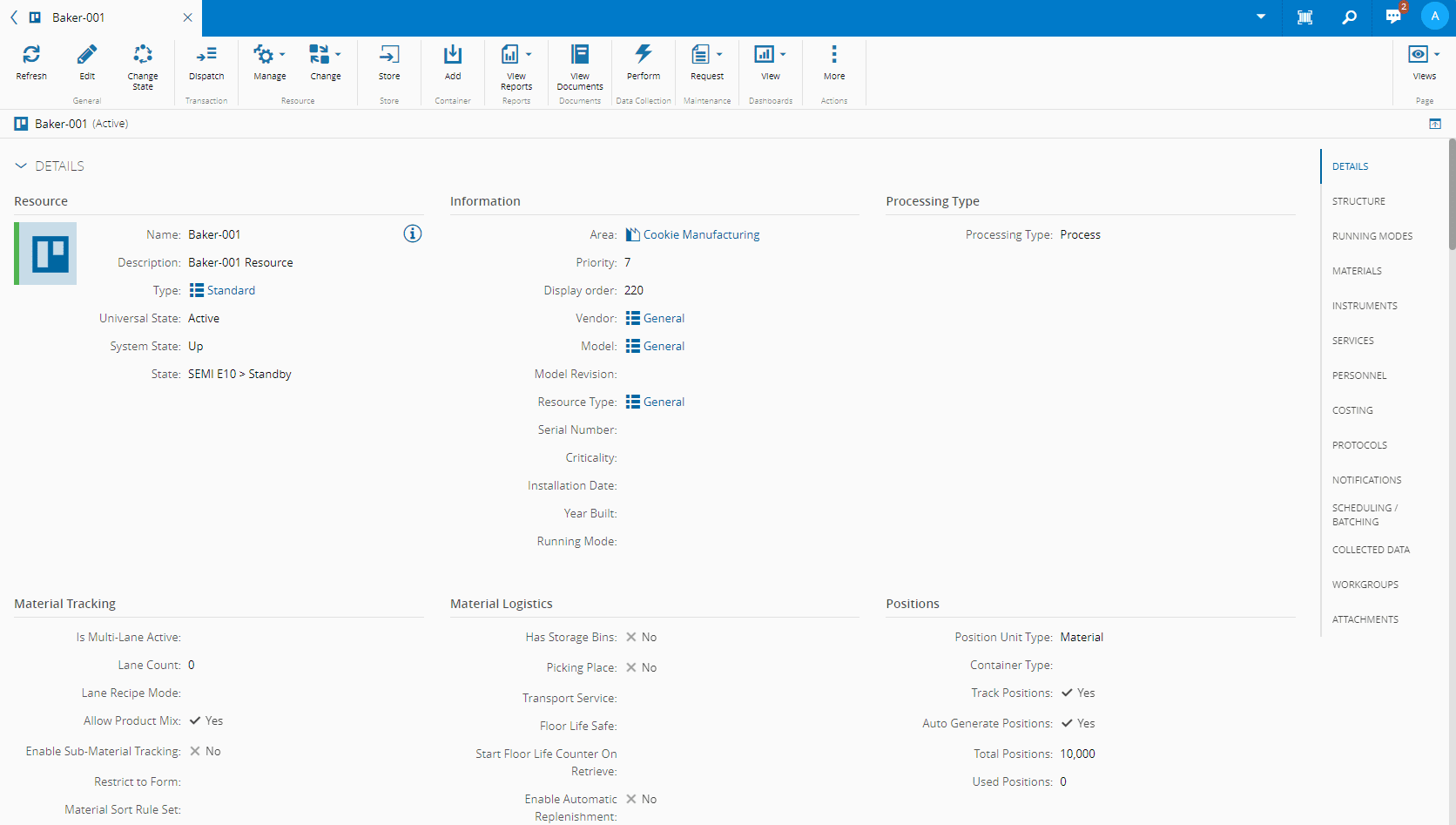Click Store resource icon
This screenshot has height=825, width=1456.
click(389, 55)
